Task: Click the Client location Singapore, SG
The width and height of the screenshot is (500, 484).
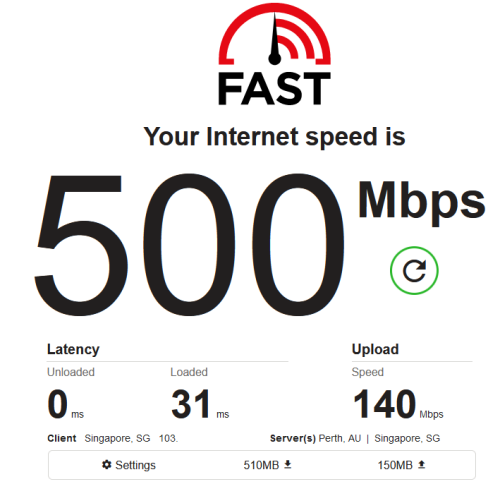Action: 117,438
